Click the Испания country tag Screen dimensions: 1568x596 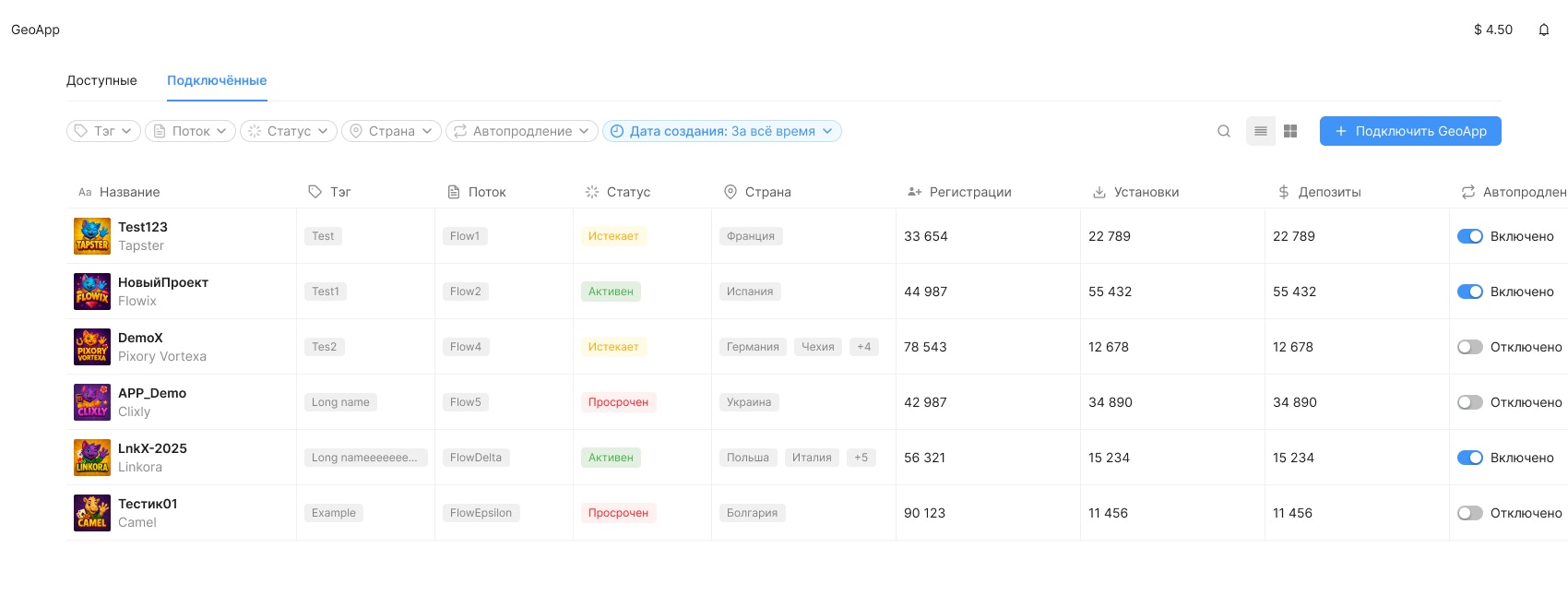pyautogui.click(x=750, y=292)
